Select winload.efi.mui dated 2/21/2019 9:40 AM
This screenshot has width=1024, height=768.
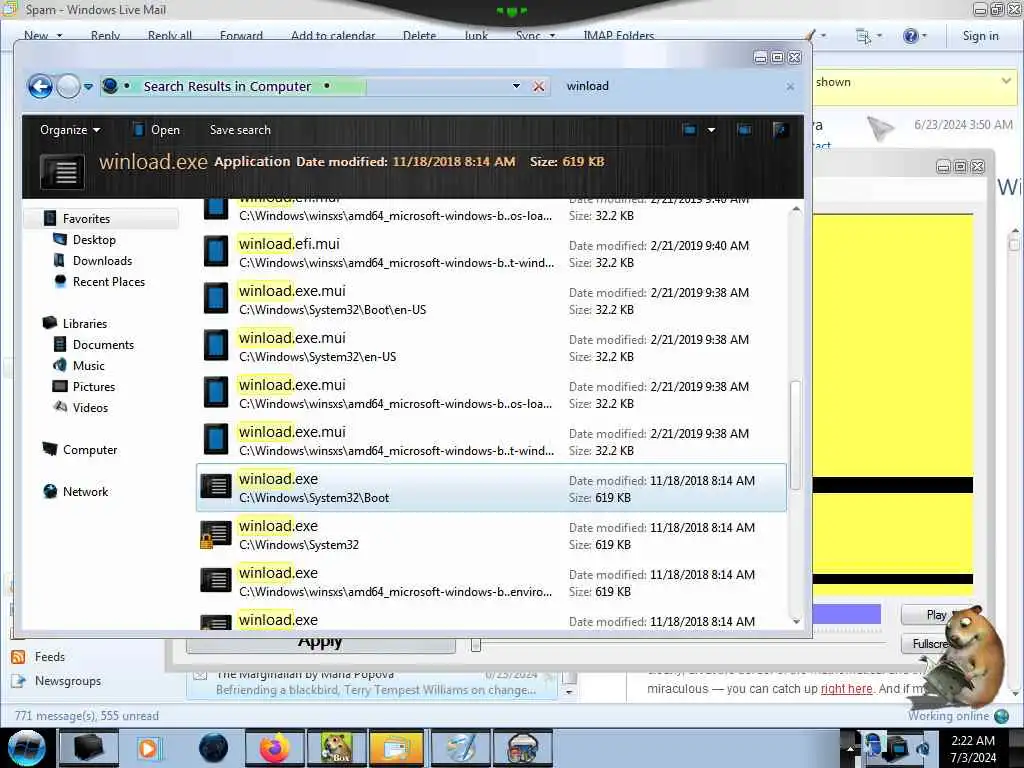click(491, 253)
